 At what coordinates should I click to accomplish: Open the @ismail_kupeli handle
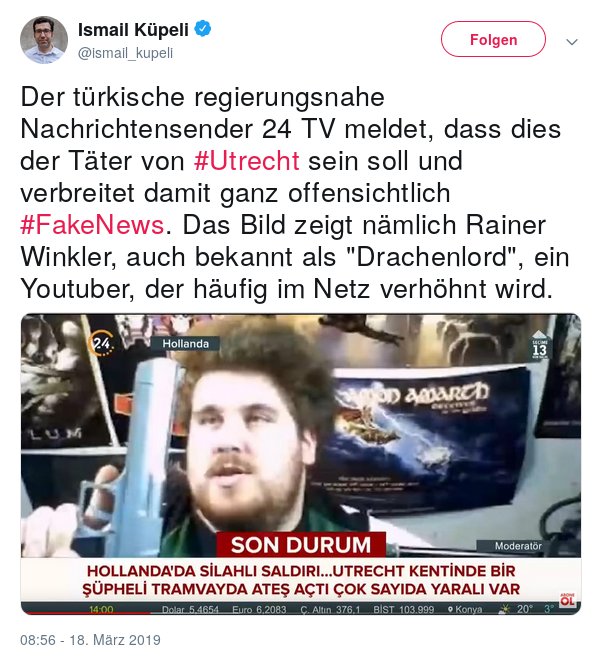125,53
